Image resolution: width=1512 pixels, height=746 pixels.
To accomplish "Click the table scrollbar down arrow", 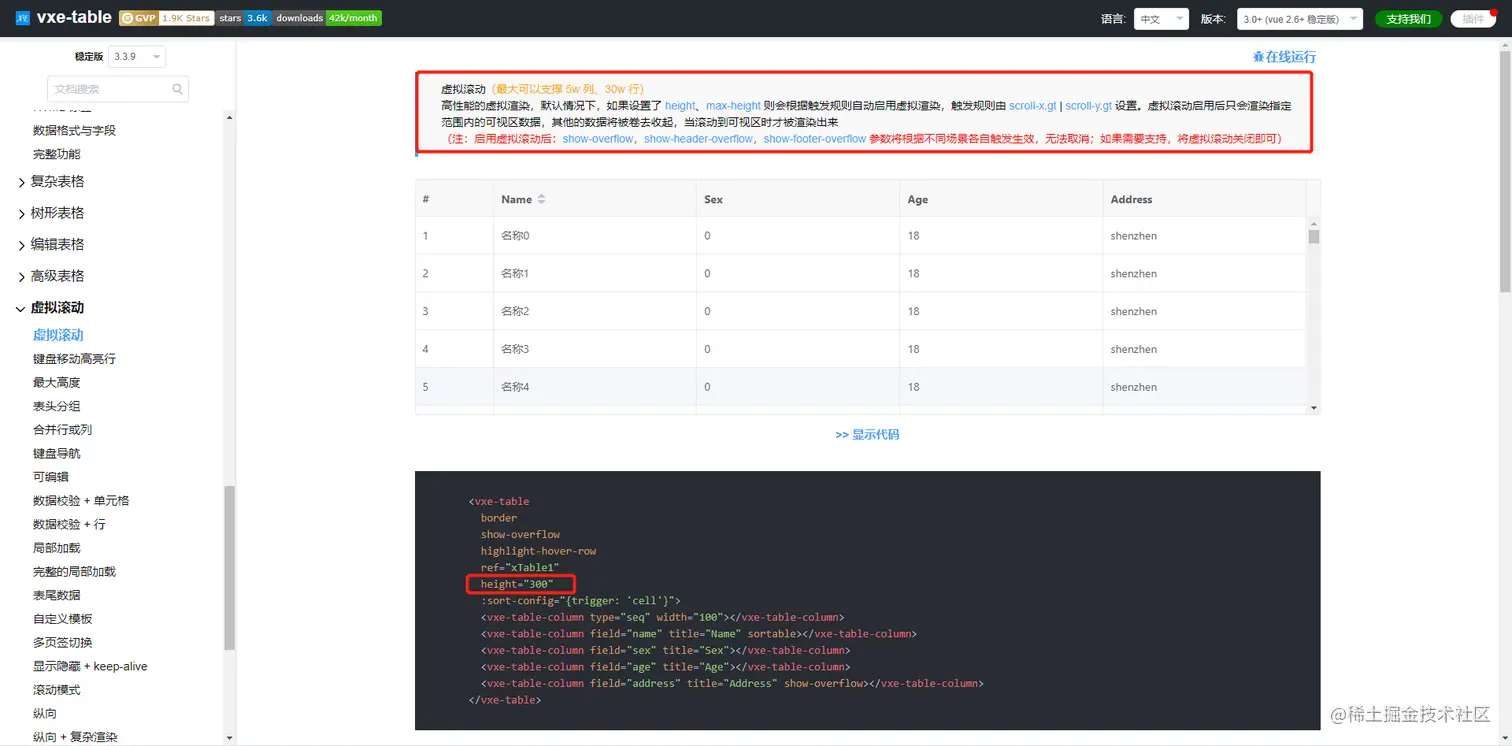I will click(x=1314, y=408).
